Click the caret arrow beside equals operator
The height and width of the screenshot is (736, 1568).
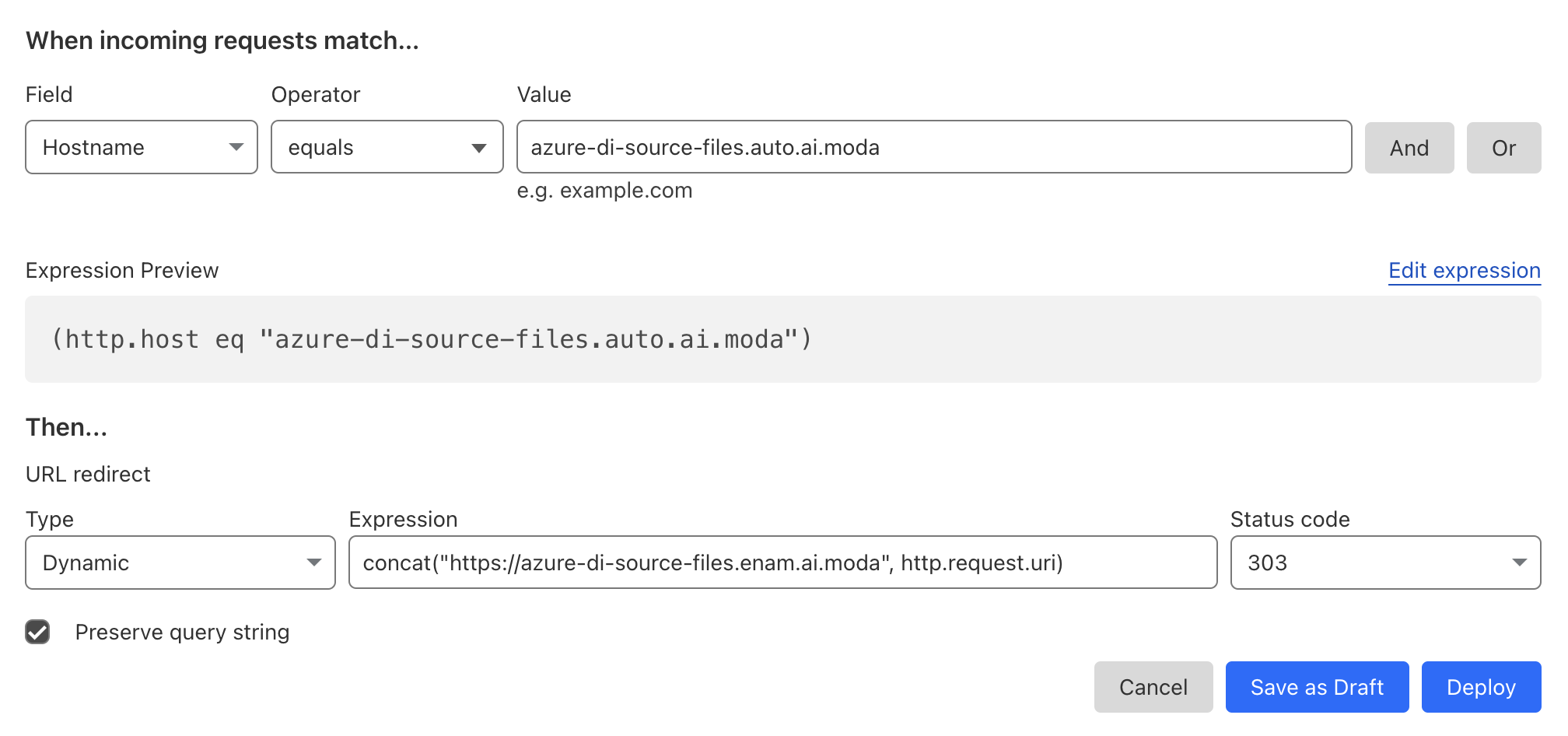[x=479, y=148]
